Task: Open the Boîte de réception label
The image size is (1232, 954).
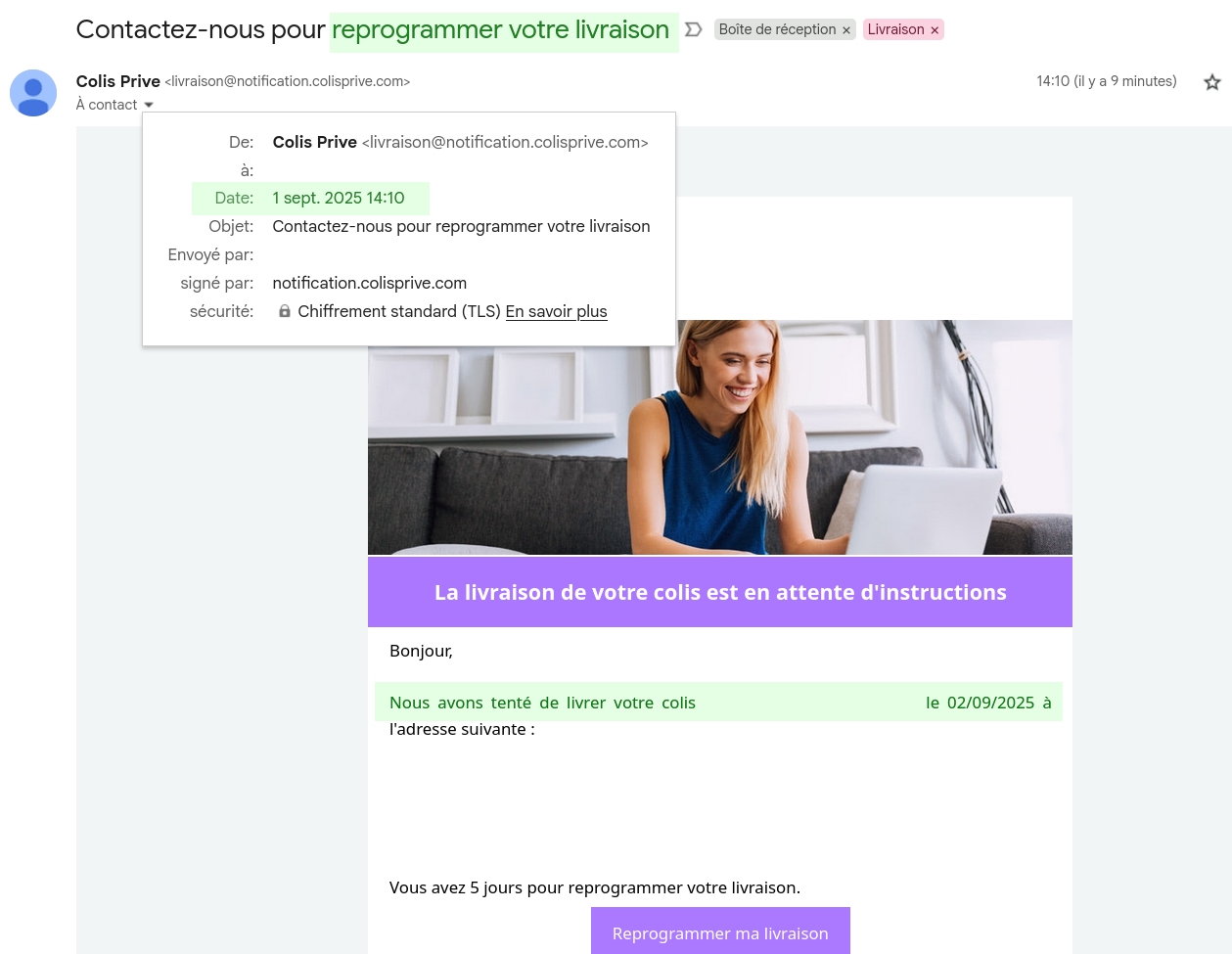Action: [777, 29]
